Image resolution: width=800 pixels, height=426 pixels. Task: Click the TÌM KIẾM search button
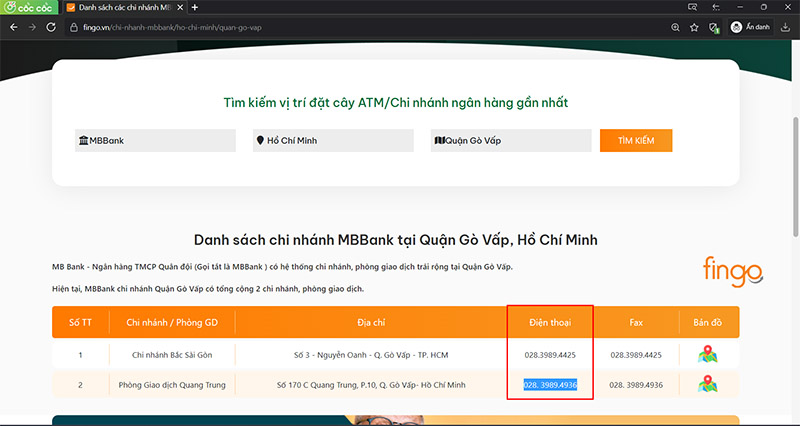pyautogui.click(x=636, y=140)
